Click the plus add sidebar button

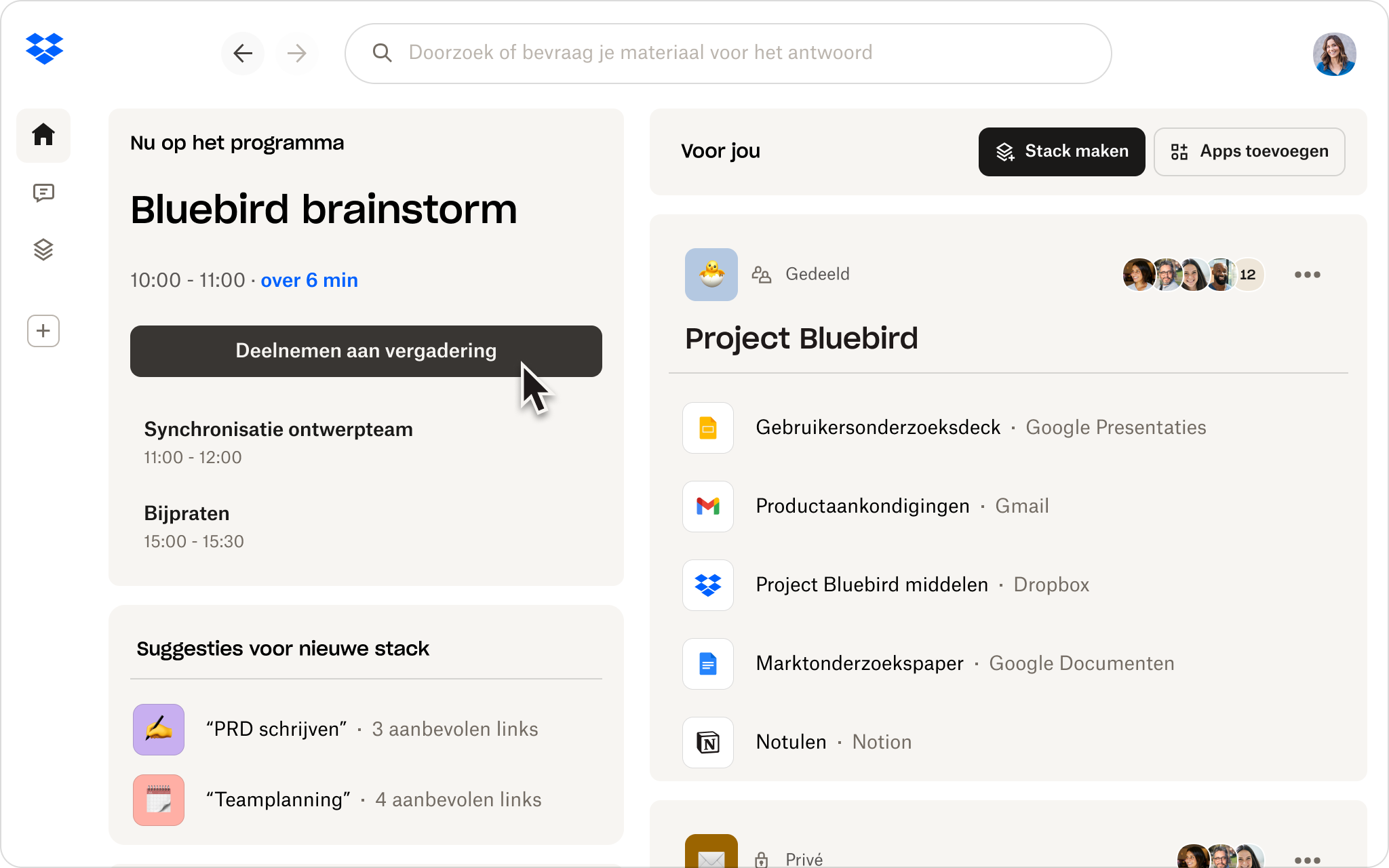click(x=43, y=331)
